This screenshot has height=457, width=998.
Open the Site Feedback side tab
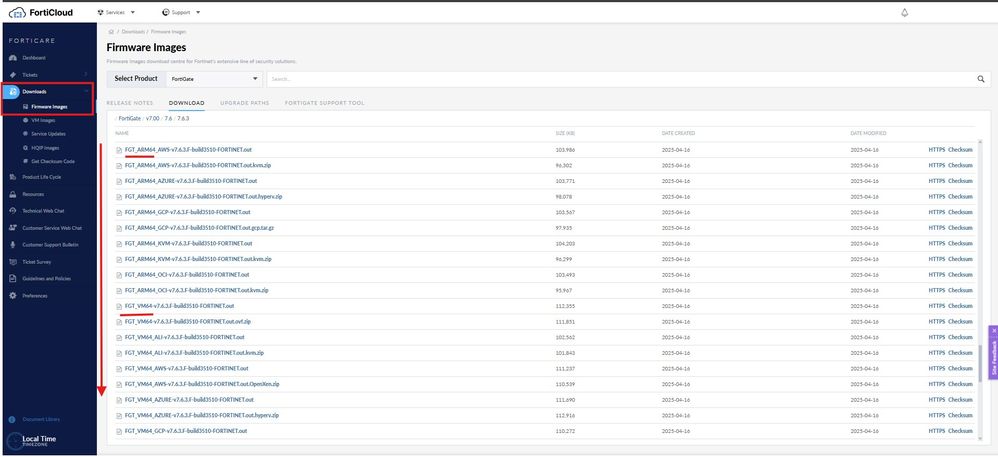pos(993,356)
